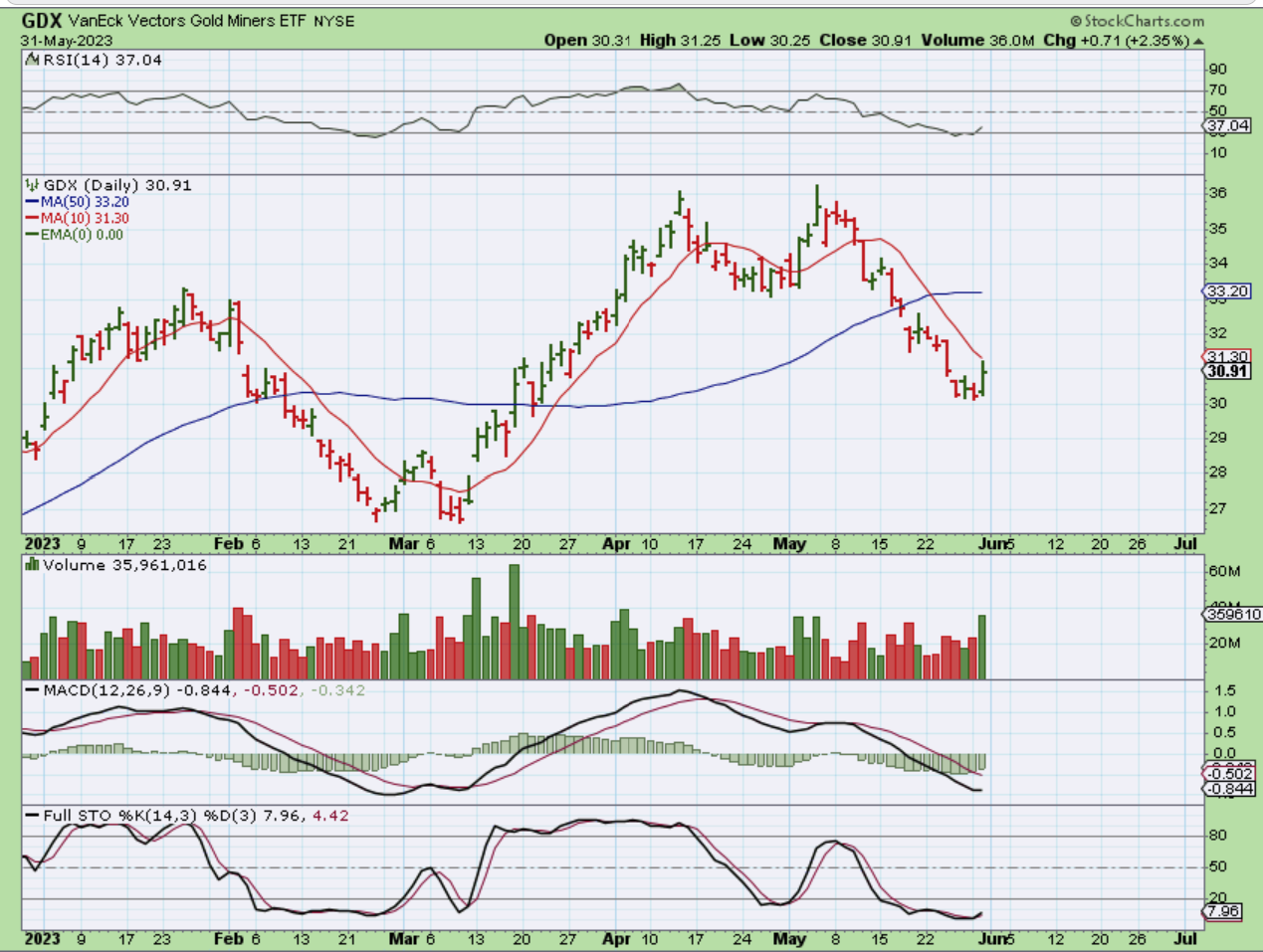Click the GDX (Daily) 30.91 legend label
Viewport: 1263px width, 952px height.
click(x=117, y=185)
